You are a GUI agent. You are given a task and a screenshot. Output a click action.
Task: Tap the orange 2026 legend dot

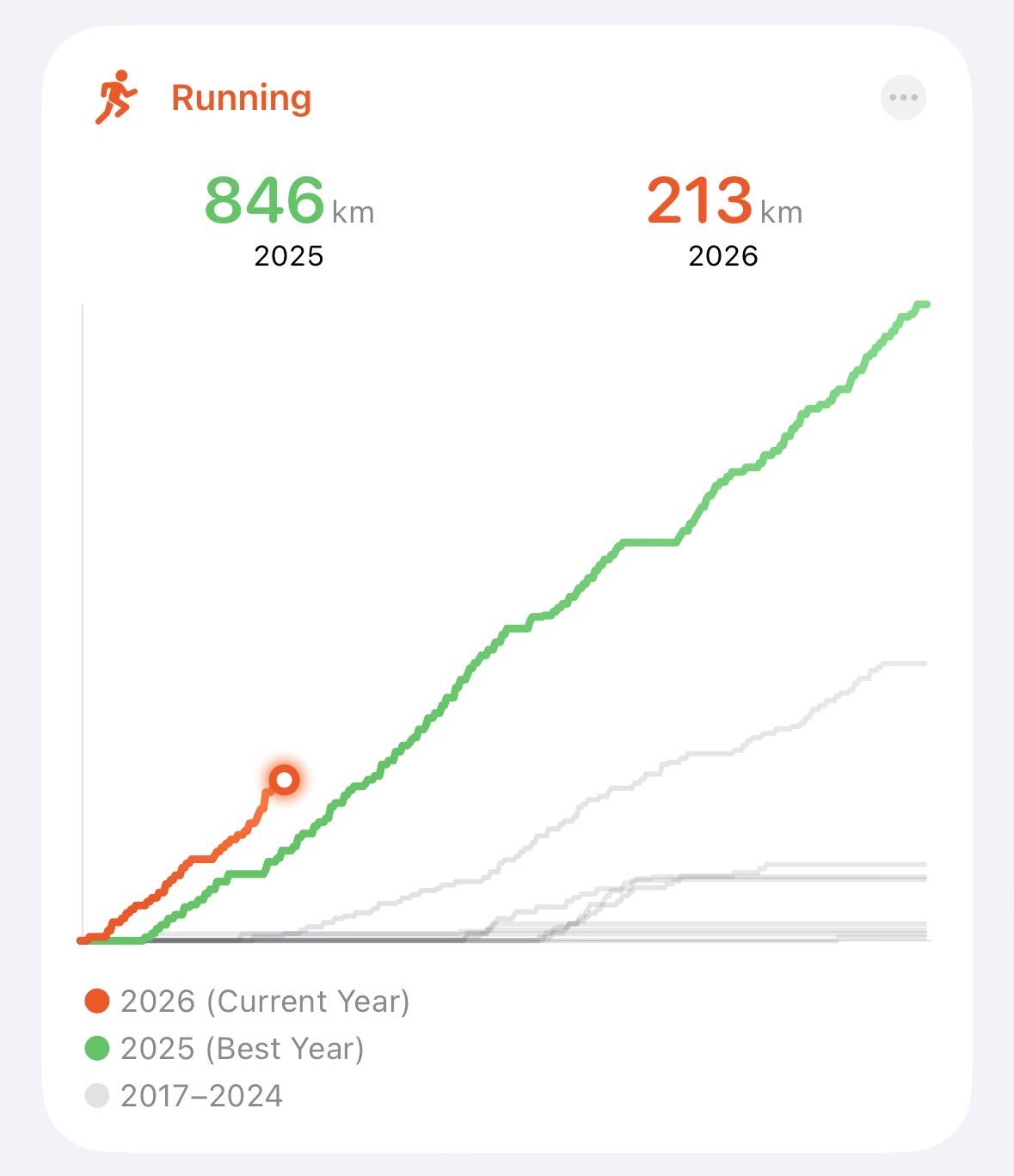click(97, 1001)
